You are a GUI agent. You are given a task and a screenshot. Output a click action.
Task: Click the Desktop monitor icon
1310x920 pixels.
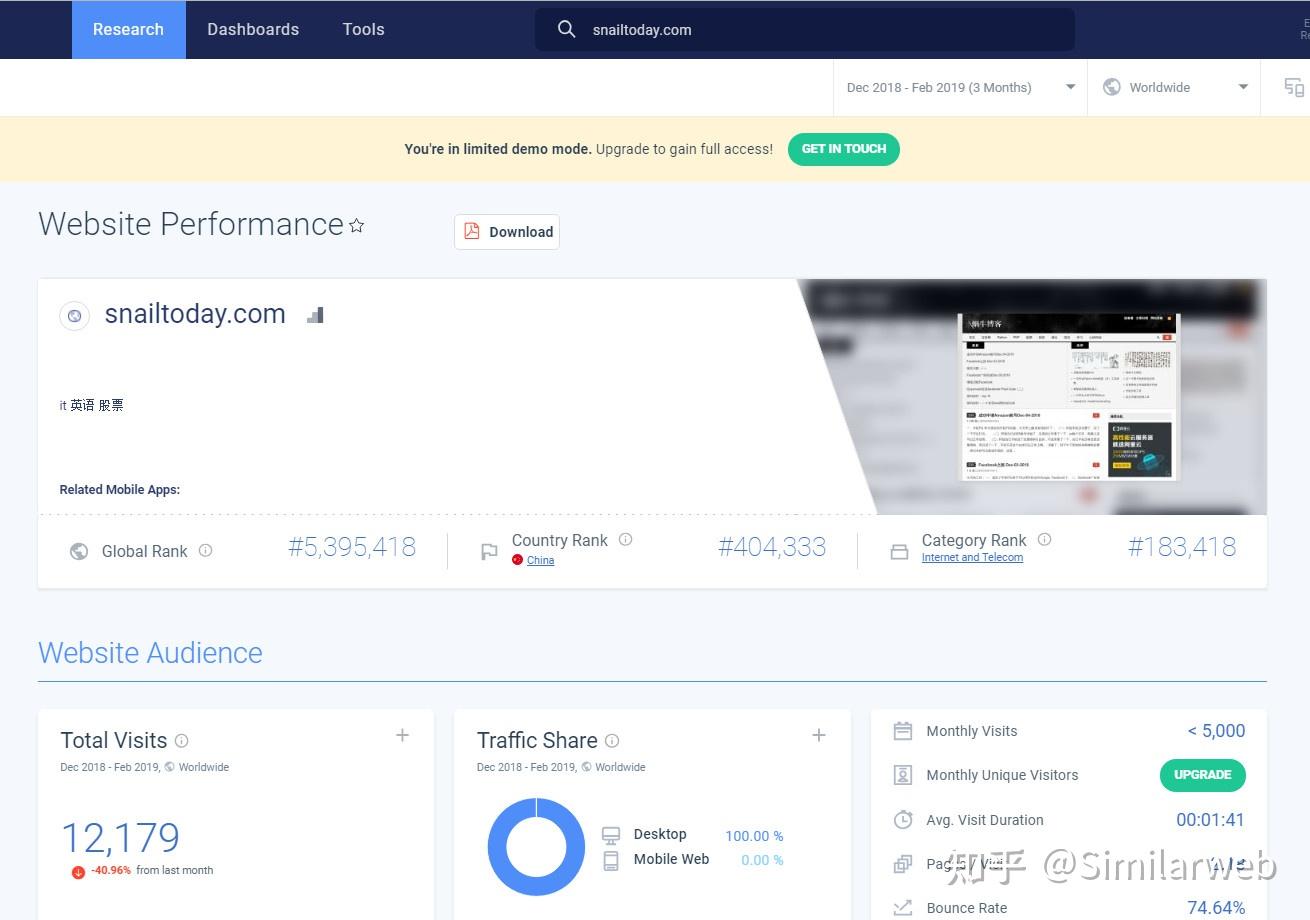click(611, 835)
